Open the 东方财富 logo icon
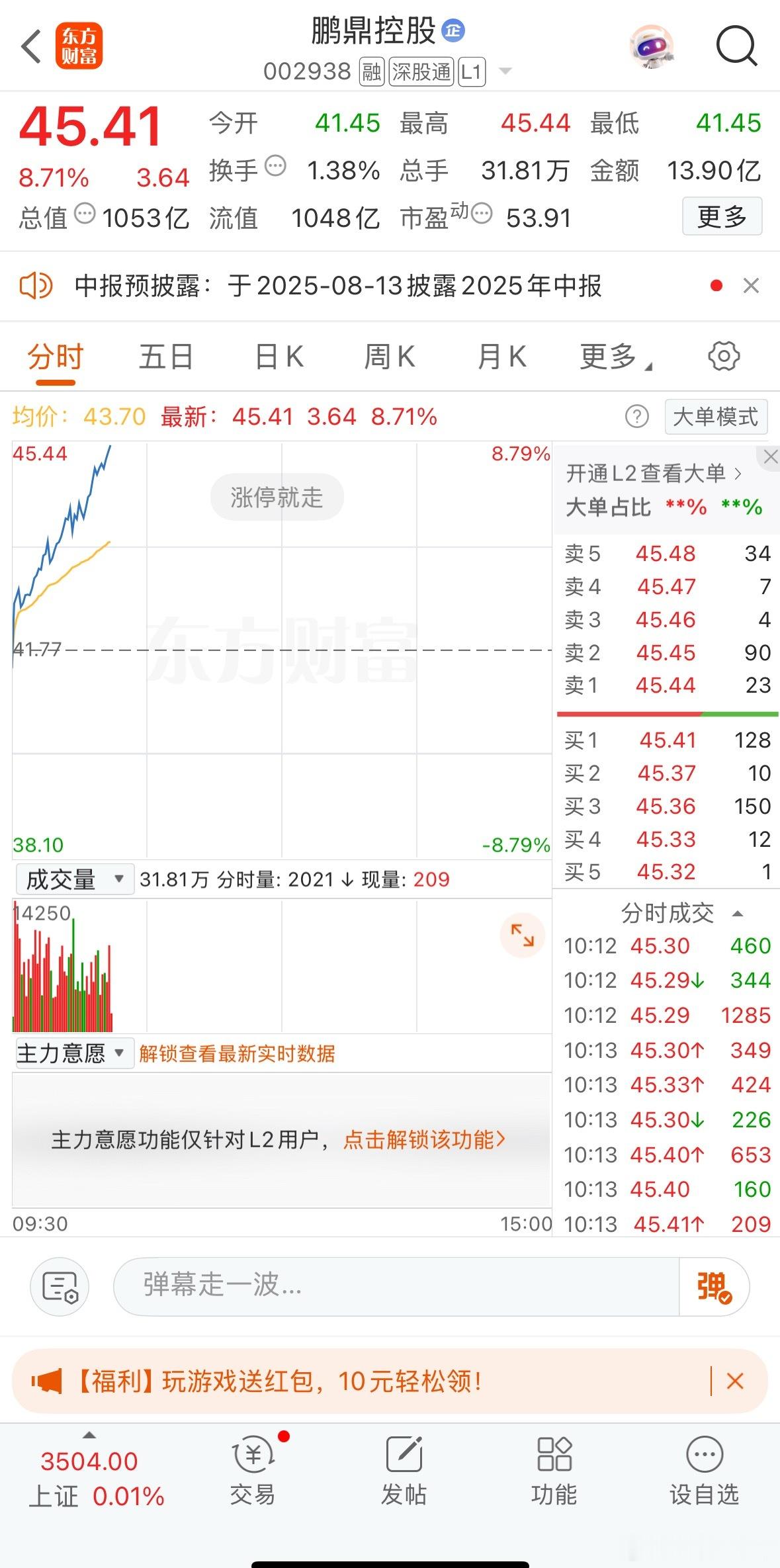The width and height of the screenshot is (780, 1568). click(x=79, y=46)
